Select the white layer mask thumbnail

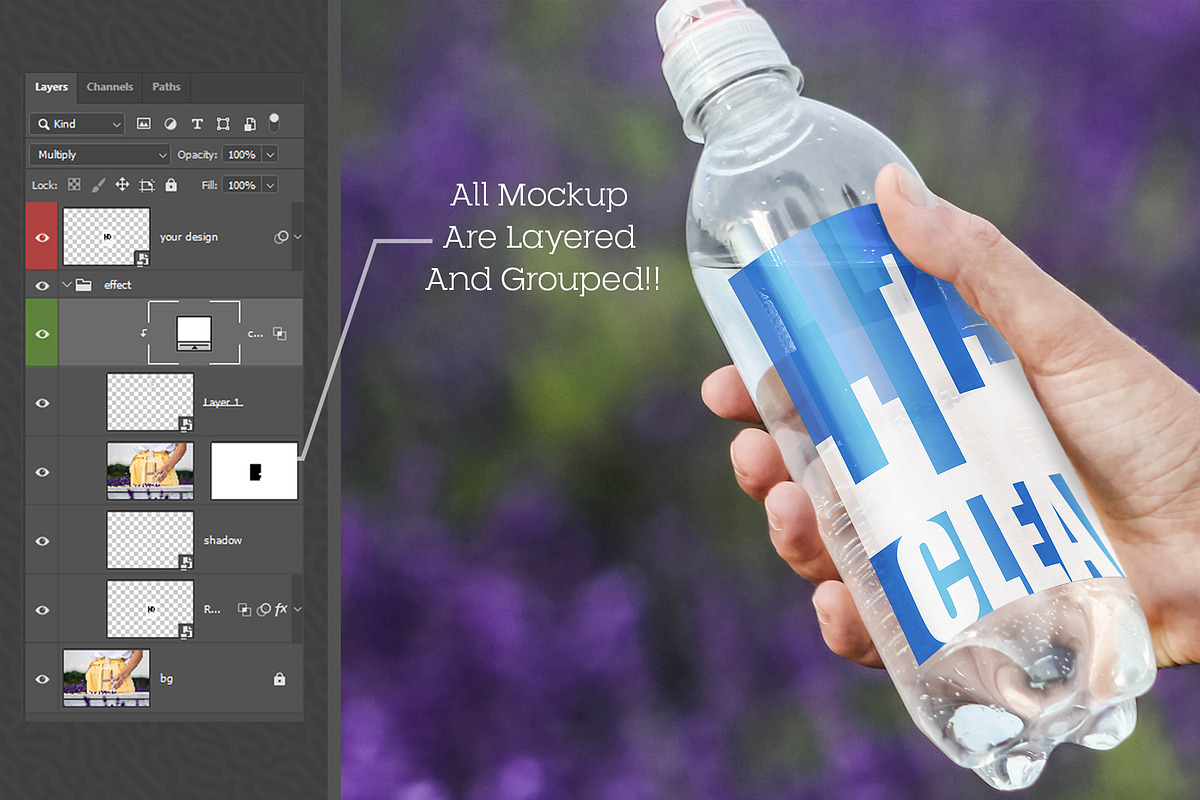coord(254,470)
